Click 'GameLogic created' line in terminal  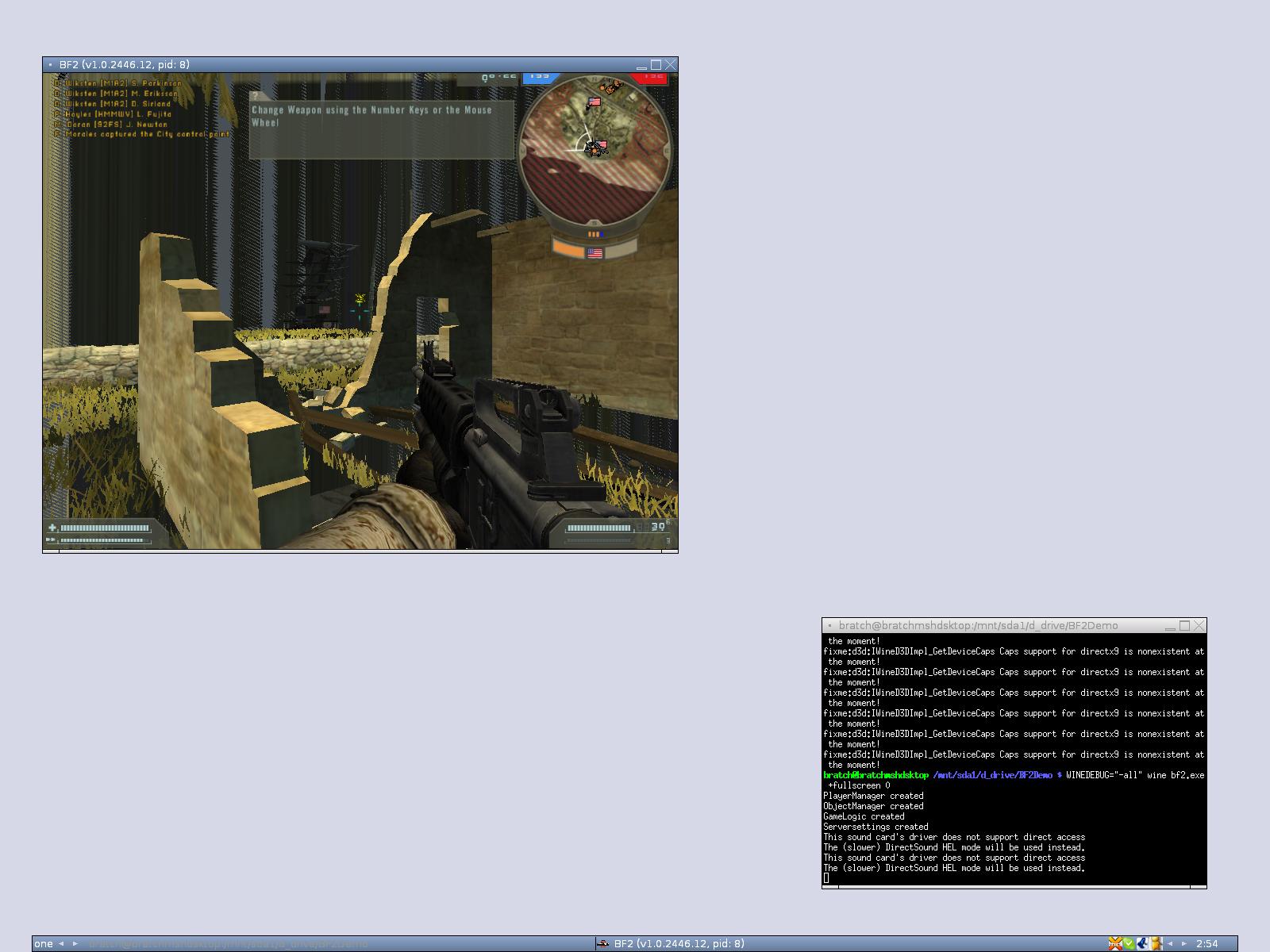pyautogui.click(x=864, y=816)
